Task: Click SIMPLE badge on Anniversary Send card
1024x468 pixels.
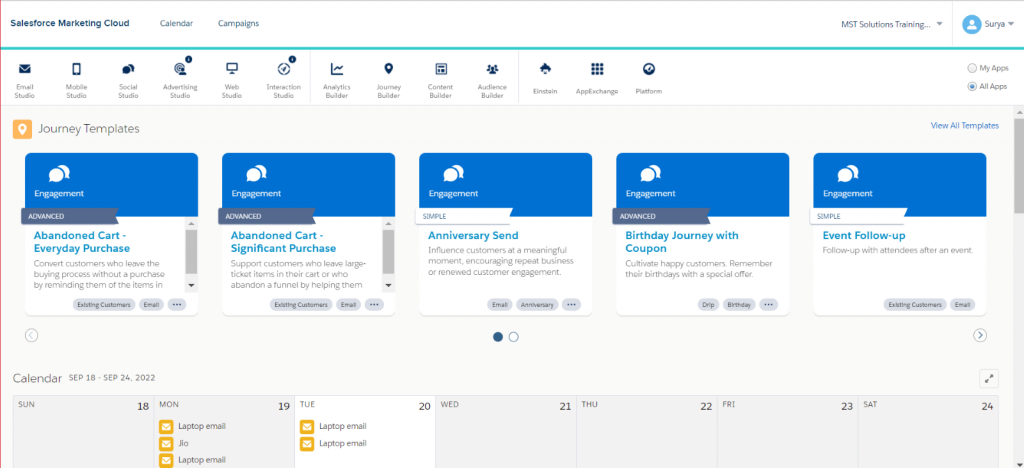Action: pyautogui.click(x=464, y=216)
